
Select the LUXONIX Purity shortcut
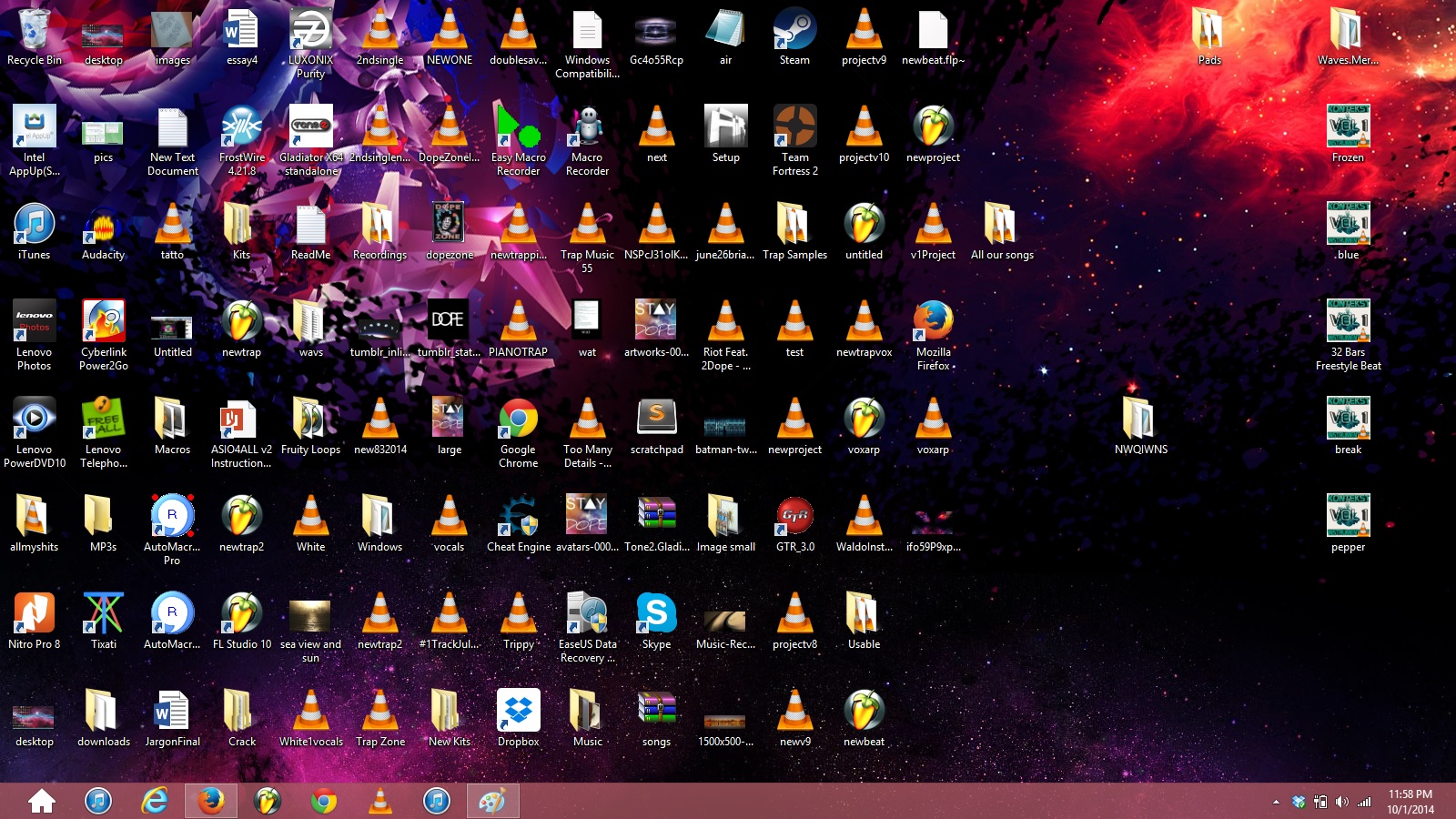310,32
